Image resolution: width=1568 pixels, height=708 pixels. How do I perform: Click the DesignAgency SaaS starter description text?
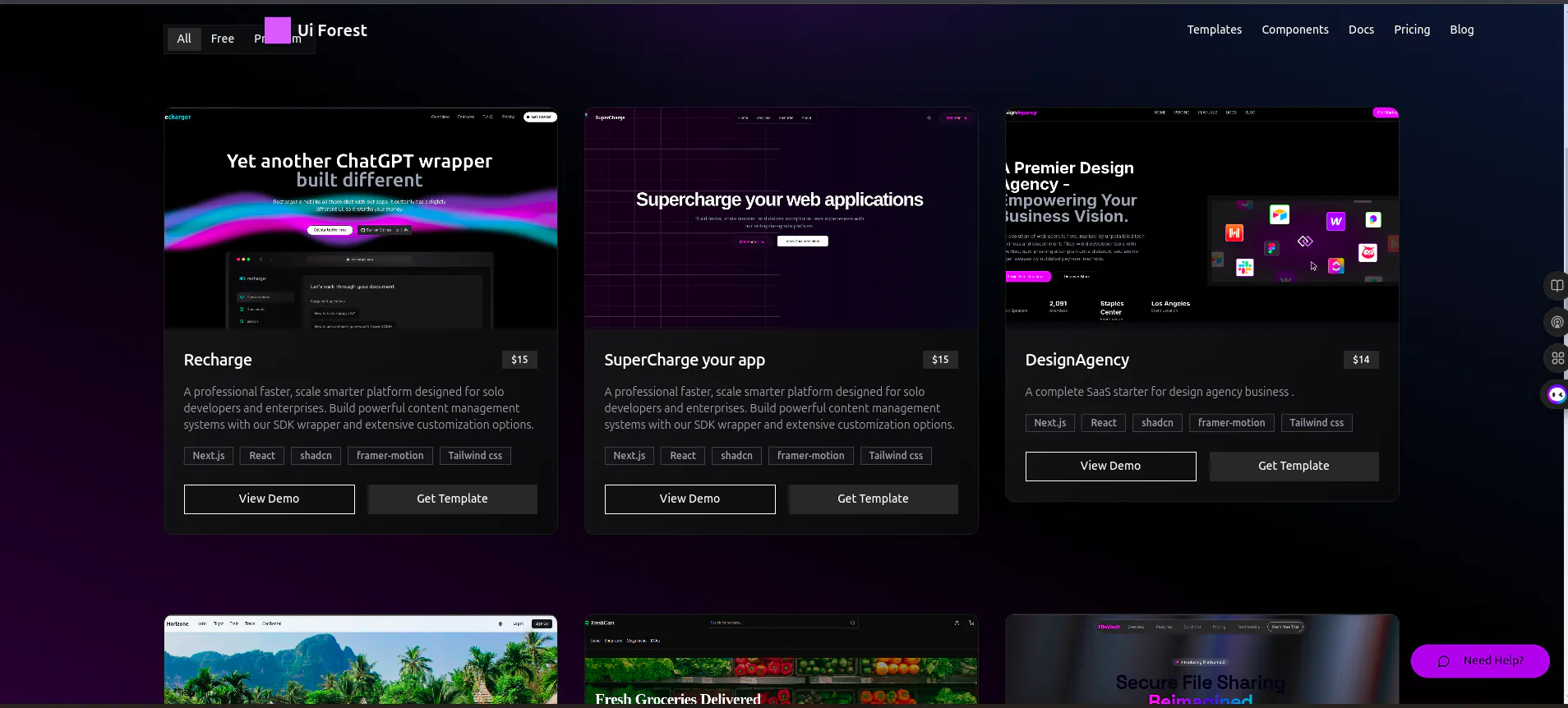pos(1160,392)
